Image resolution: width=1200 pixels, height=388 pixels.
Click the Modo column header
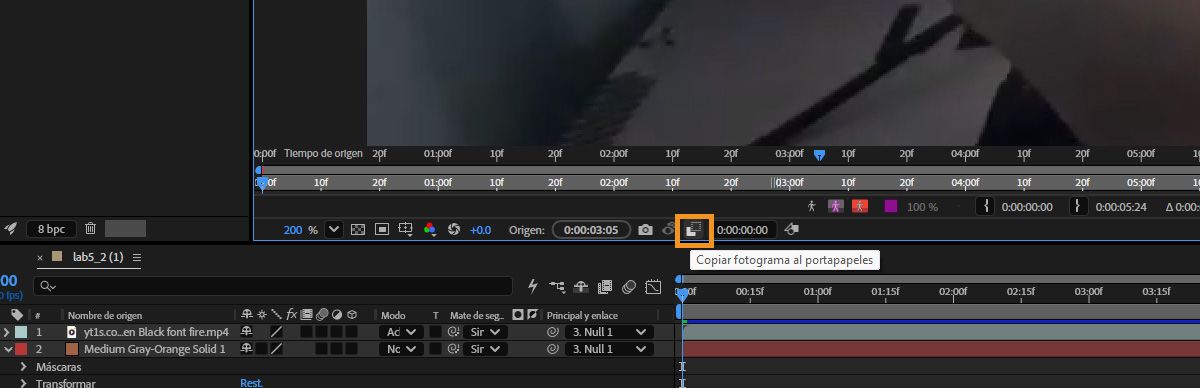[393, 315]
